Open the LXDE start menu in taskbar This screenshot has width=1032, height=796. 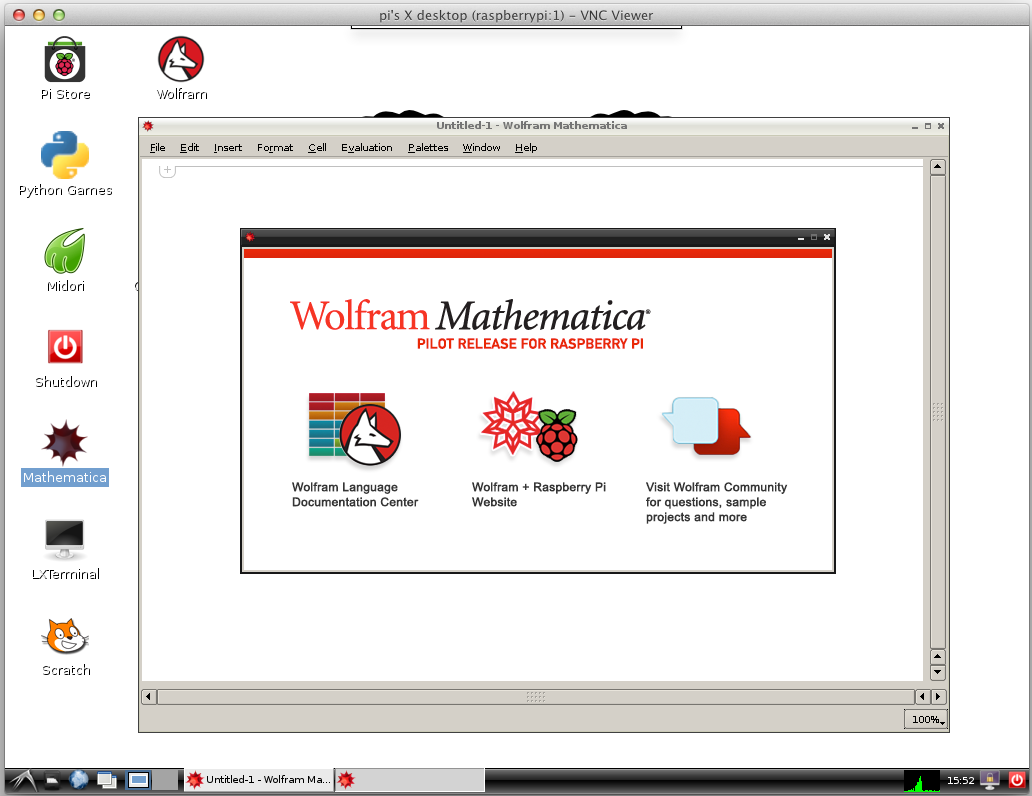(x=23, y=780)
